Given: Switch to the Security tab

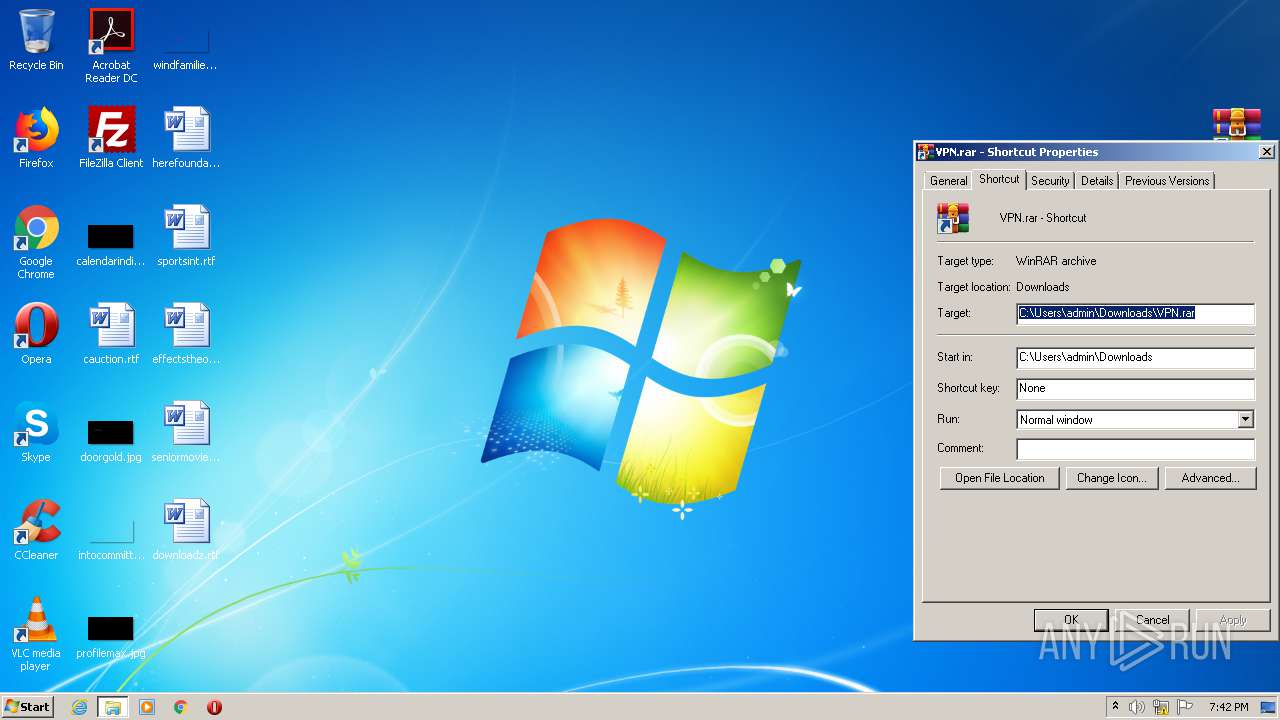Looking at the screenshot, I should click(x=1050, y=181).
